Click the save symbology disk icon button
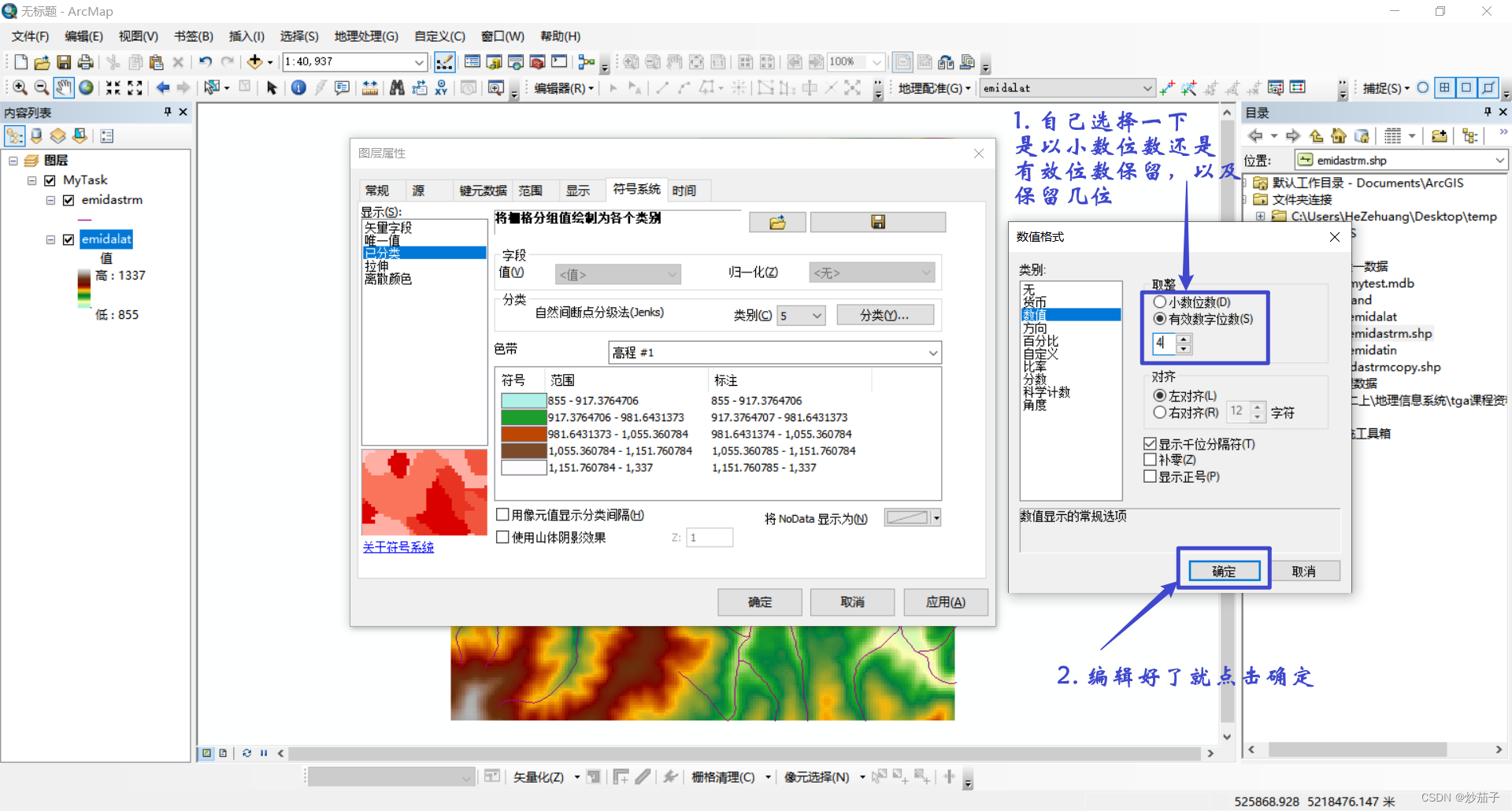This screenshot has height=811, width=1512. [878, 223]
